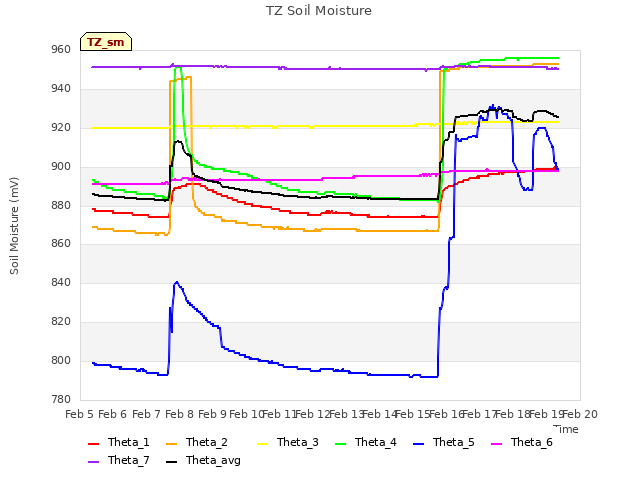
Task: Click the 960 y-axis tick label
Action: pyautogui.click(x=61, y=50)
